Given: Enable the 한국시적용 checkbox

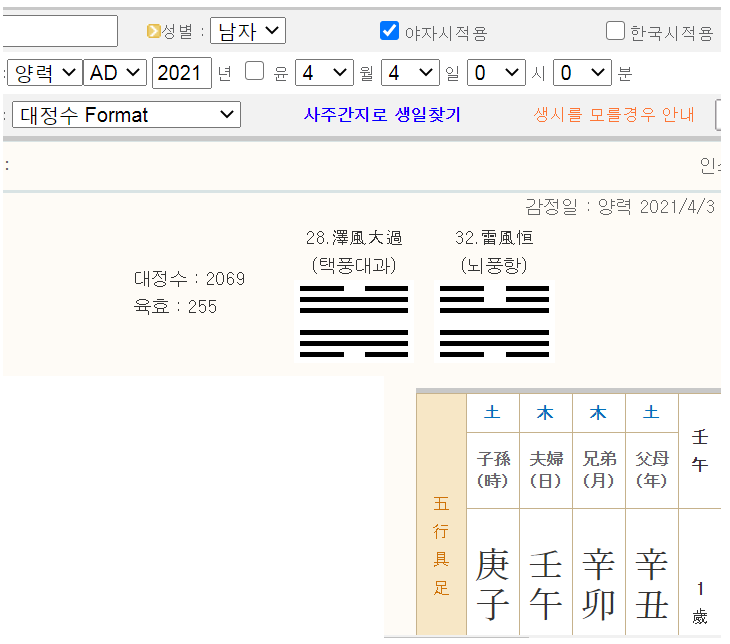Looking at the screenshot, I should click(615, 31).
